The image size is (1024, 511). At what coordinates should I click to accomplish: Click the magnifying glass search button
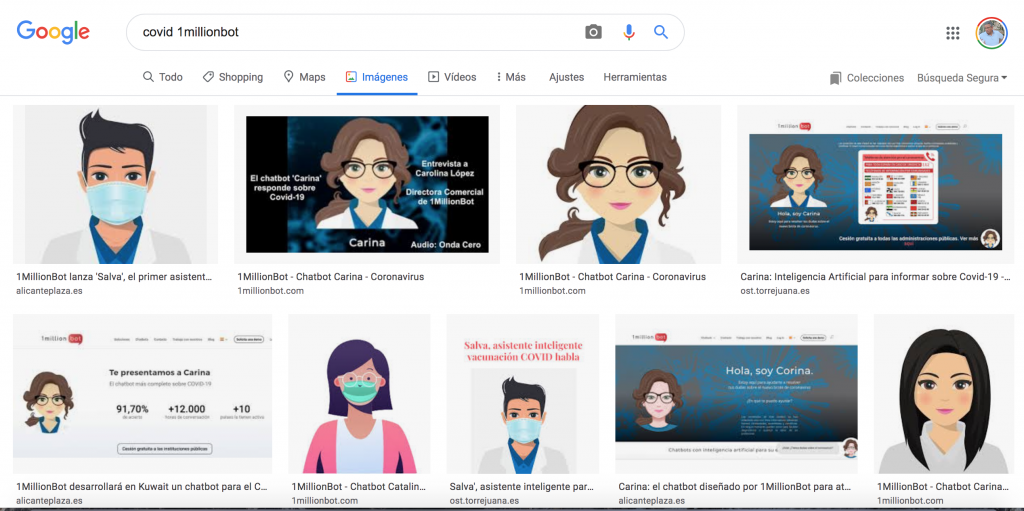pos(661,32)
